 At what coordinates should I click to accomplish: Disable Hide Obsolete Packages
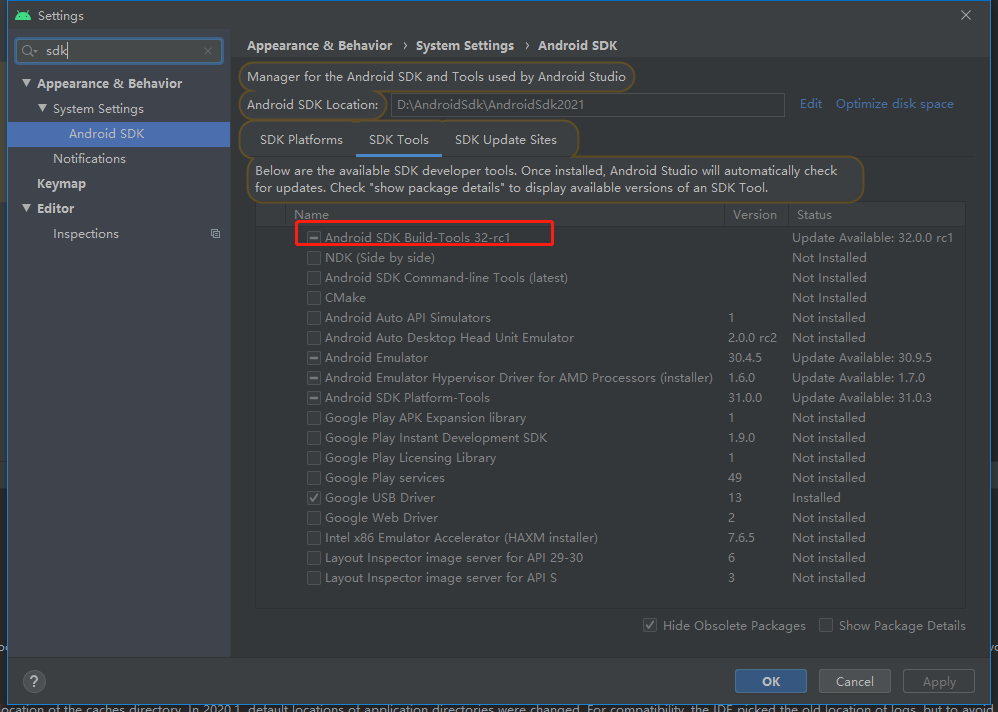tap(650, 625)
